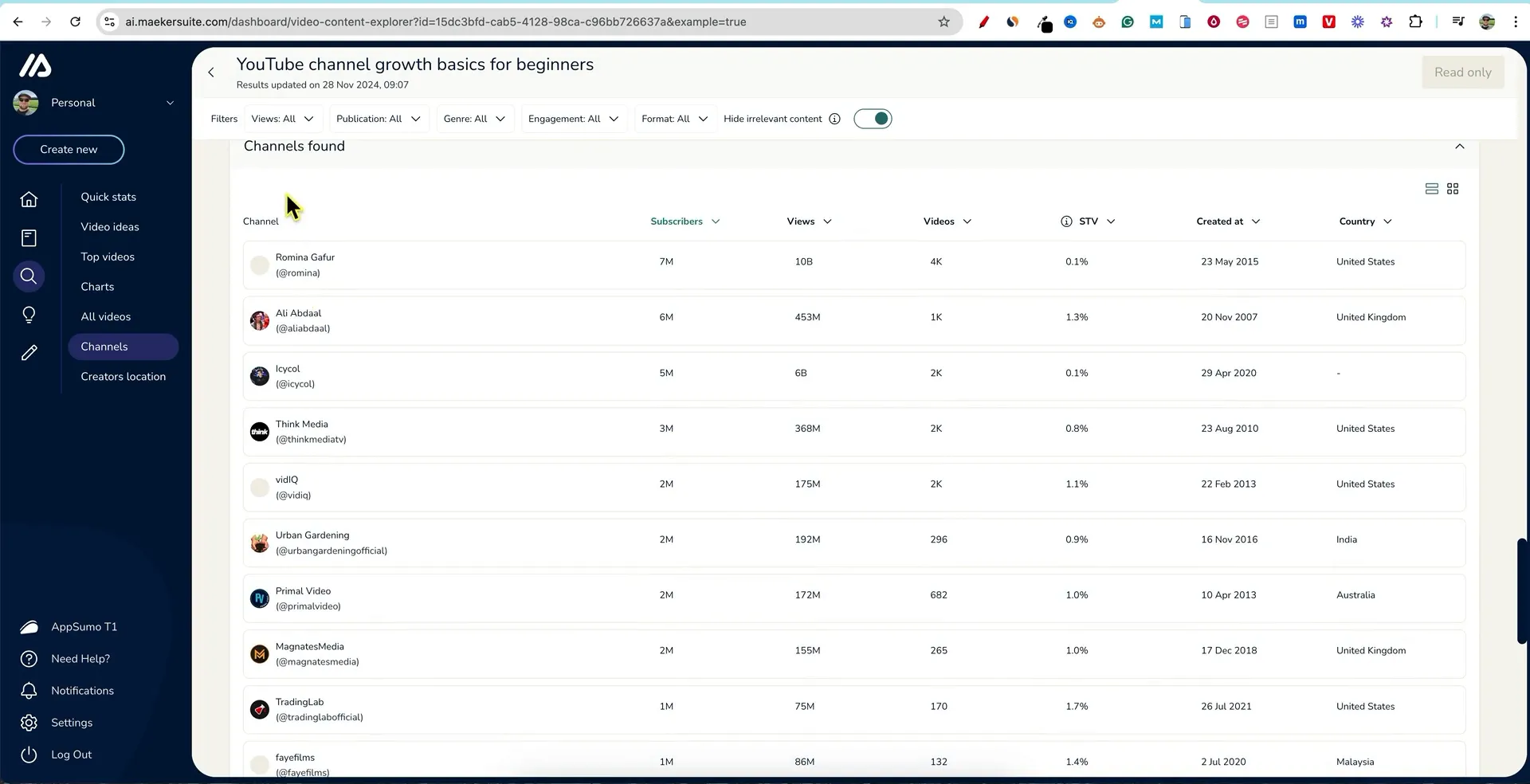Open the browser extensions puzzle icon
This screenshot has width=1530, height=784.
tap(1415, 22)
